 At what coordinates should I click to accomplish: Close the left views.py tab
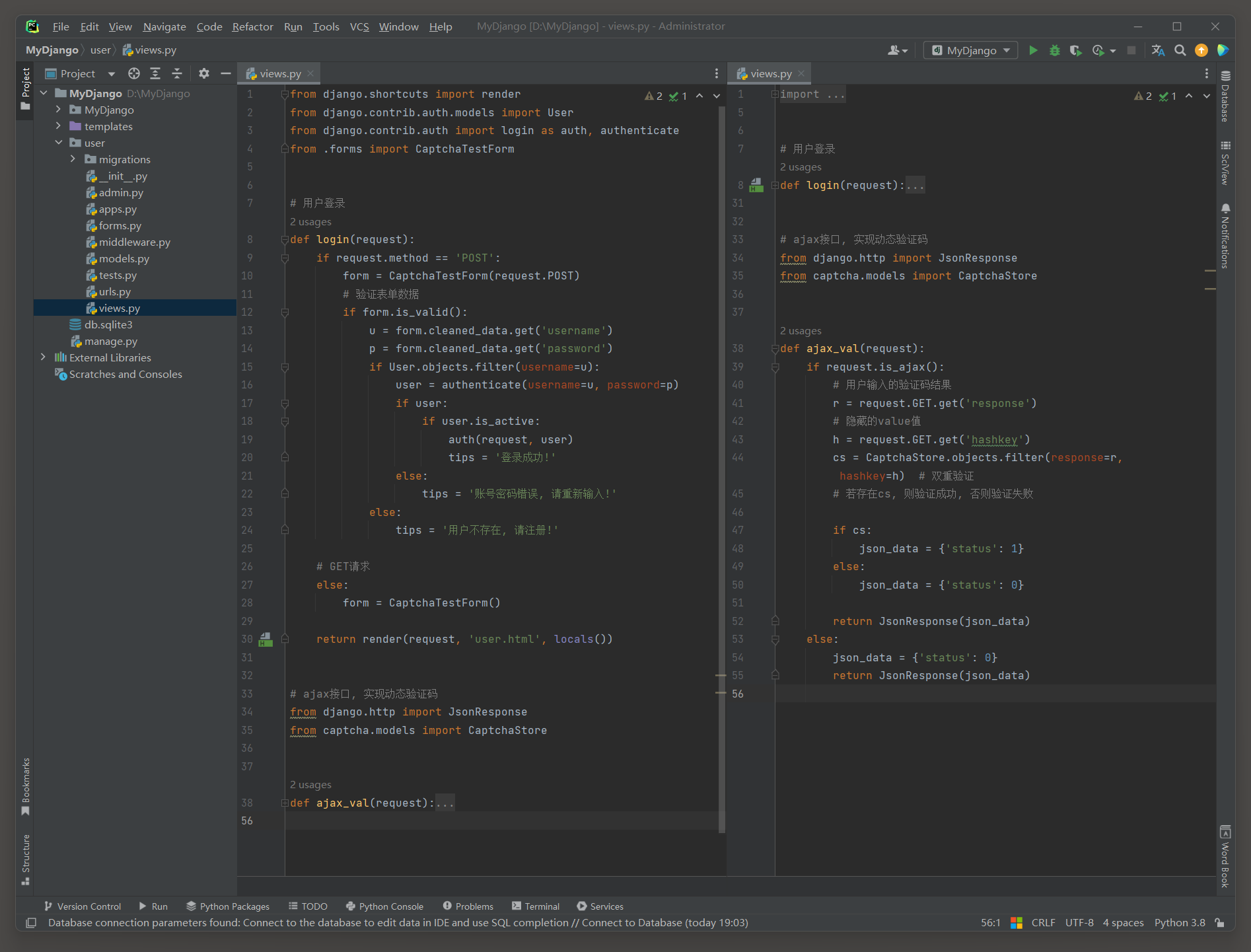pyautogui.click(x=310, y=73)
